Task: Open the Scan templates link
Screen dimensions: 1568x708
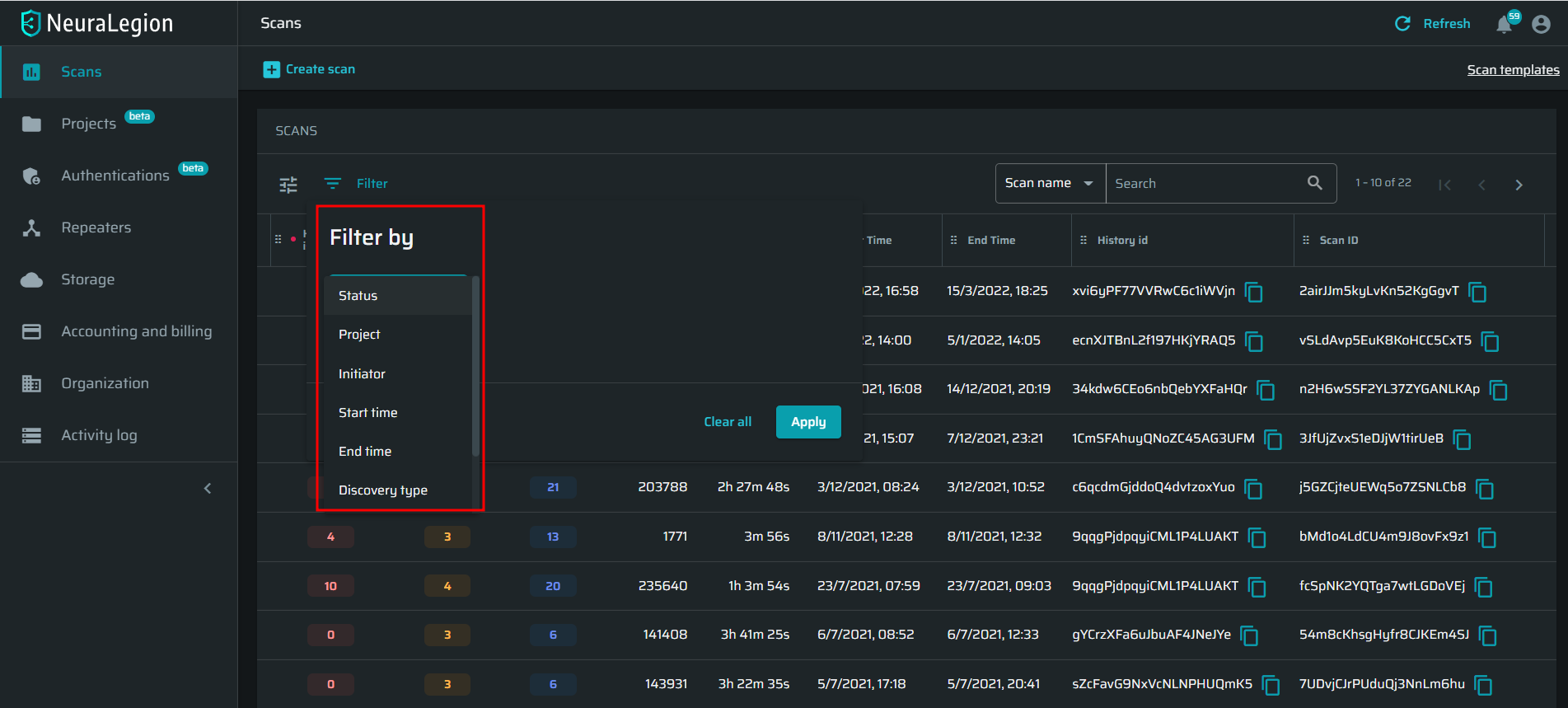Action: 1513,70
